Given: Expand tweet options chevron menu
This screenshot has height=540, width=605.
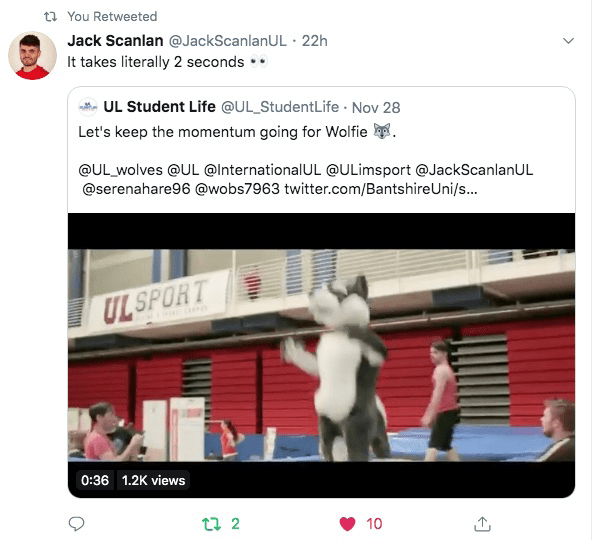Looking at the screenshot, I should point(568,40).
